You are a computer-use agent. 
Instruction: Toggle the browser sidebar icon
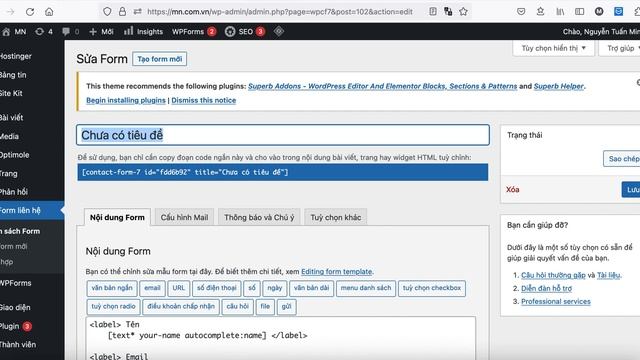[579, 12]
